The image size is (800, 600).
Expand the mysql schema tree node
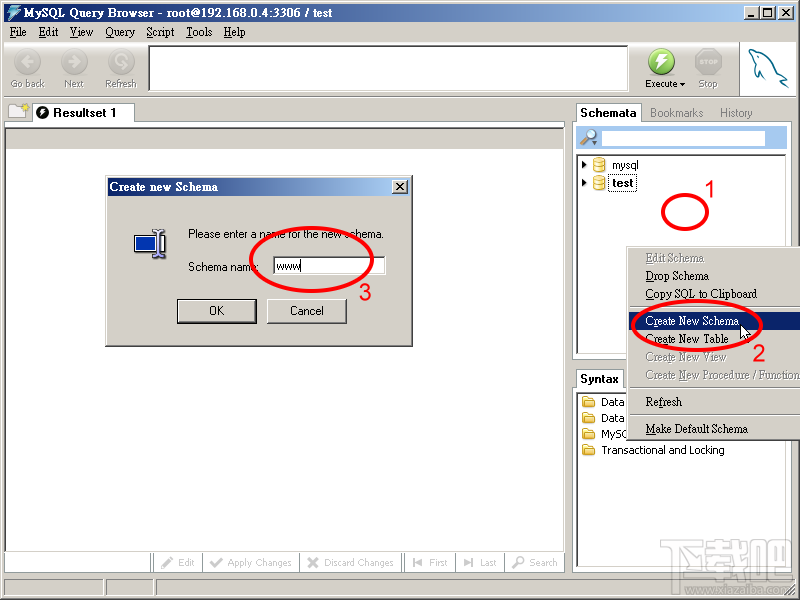click(x=585, y=164)
